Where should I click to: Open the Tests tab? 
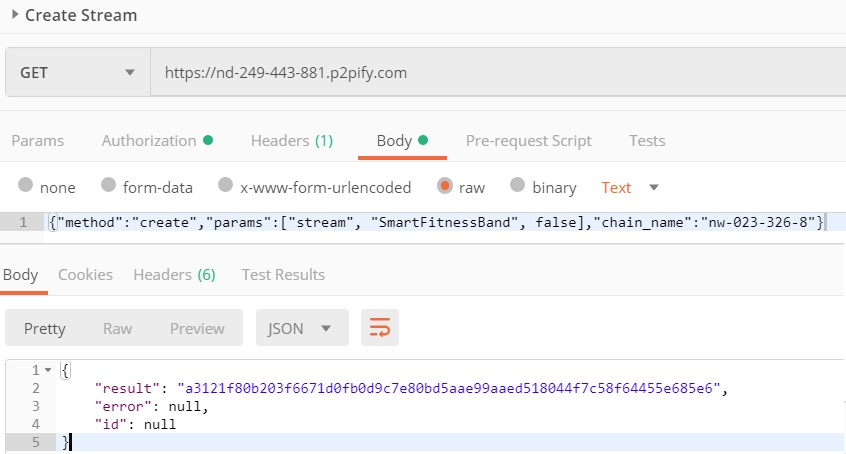coord(647,141)
